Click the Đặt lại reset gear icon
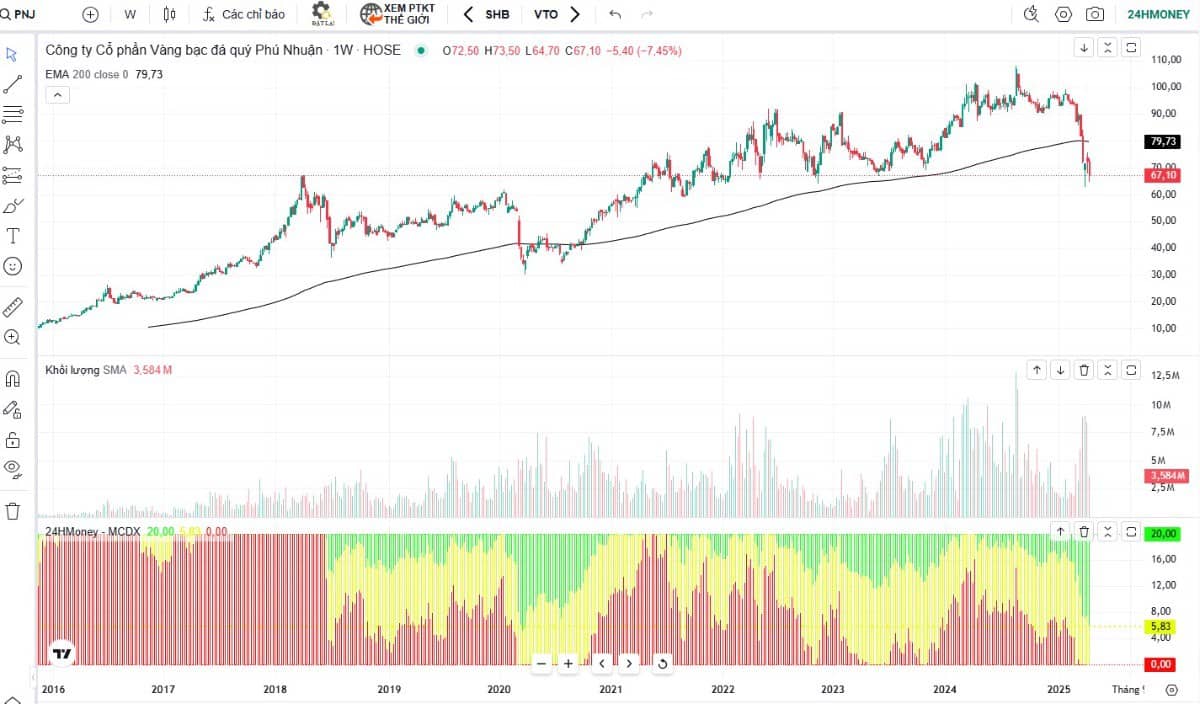The width and height of the screenshot is (1200, 704). (321, 14)
